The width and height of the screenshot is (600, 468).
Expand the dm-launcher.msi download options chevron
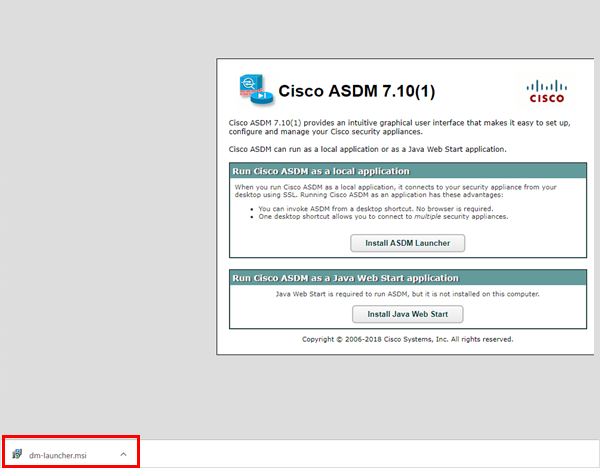pos(123,453)
